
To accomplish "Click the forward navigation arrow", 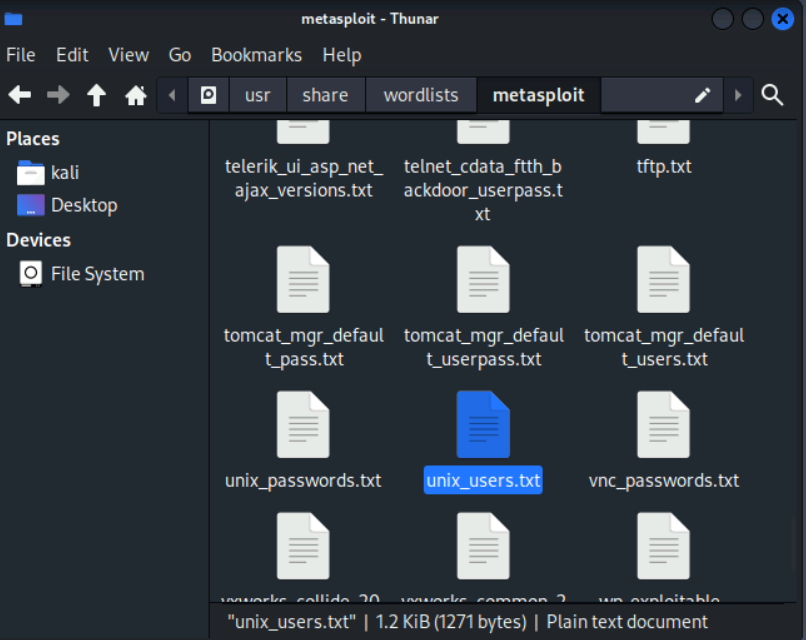I will coord(58,95).
